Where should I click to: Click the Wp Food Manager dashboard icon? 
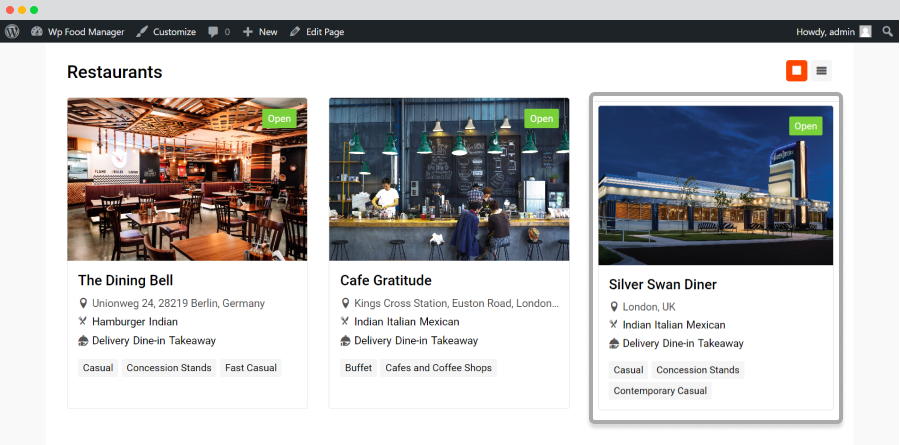pyautogui.click(x=37, y=32)
